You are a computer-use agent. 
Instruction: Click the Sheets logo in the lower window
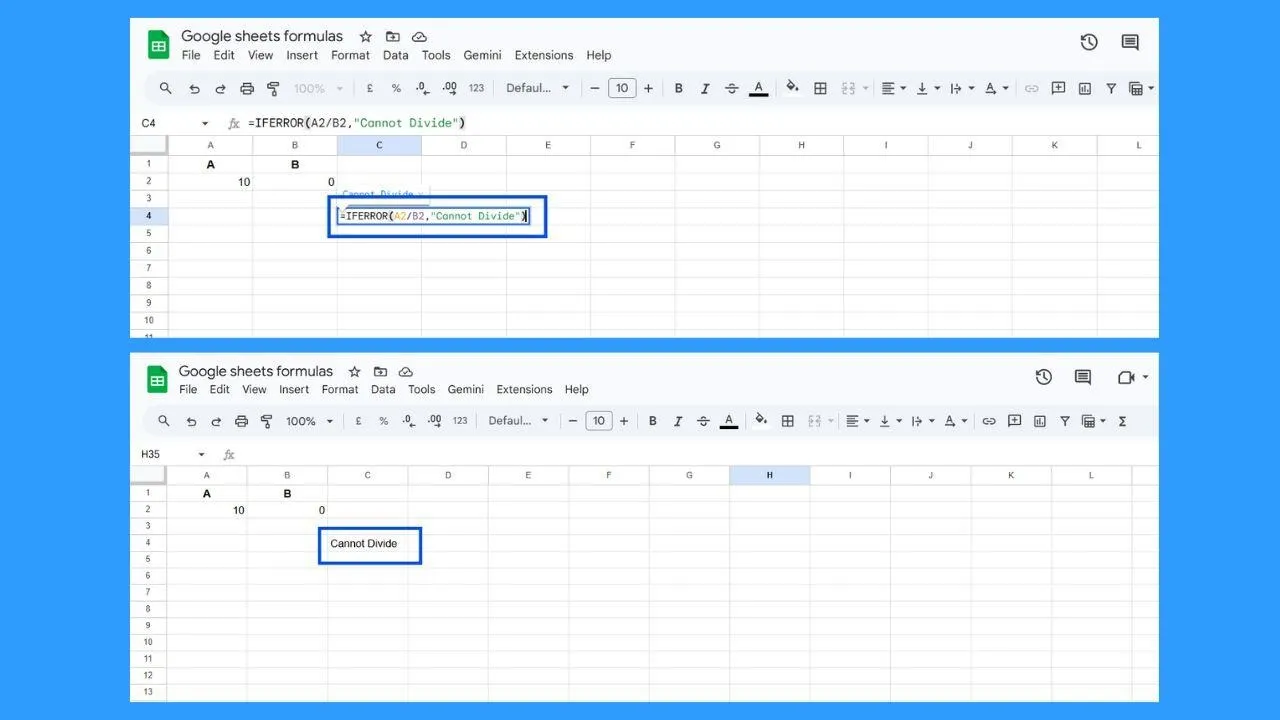coord(157,380)
